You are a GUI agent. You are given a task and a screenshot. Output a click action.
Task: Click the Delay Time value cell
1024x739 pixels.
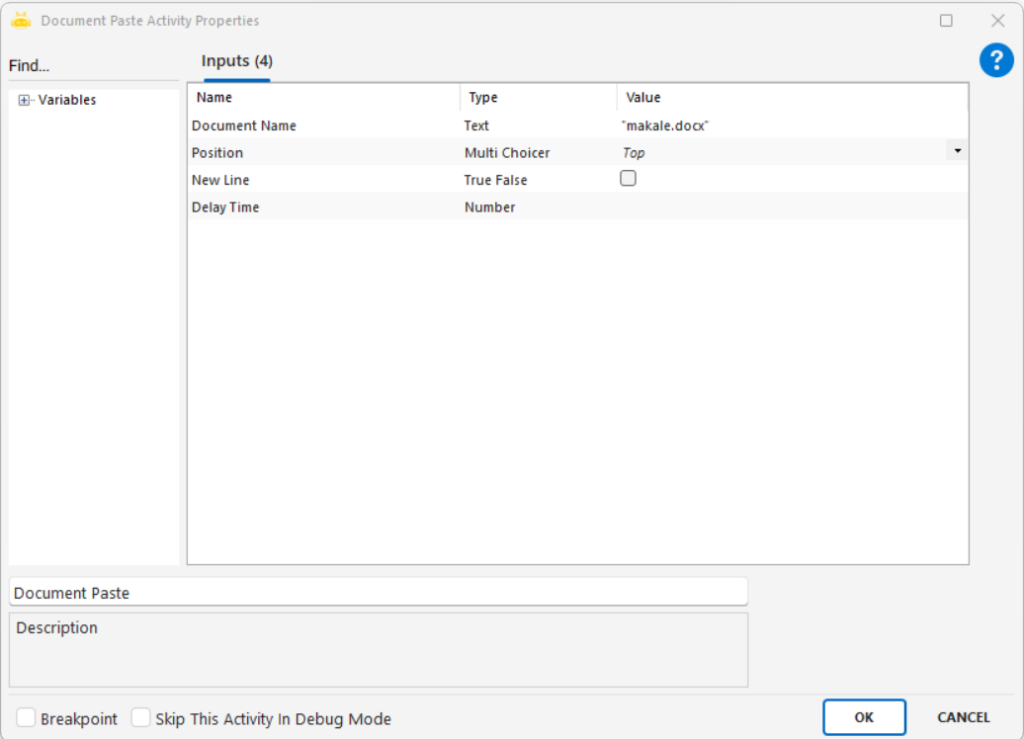(x=790, y=207)
